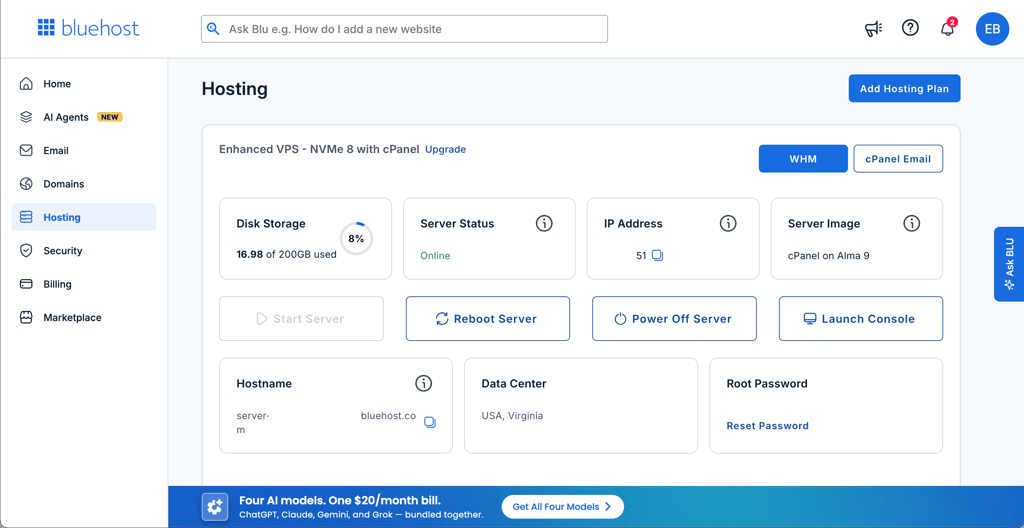Screen dimensions: 1024x528
Task: Show IP Address info icon
Action: click(728, 223)
